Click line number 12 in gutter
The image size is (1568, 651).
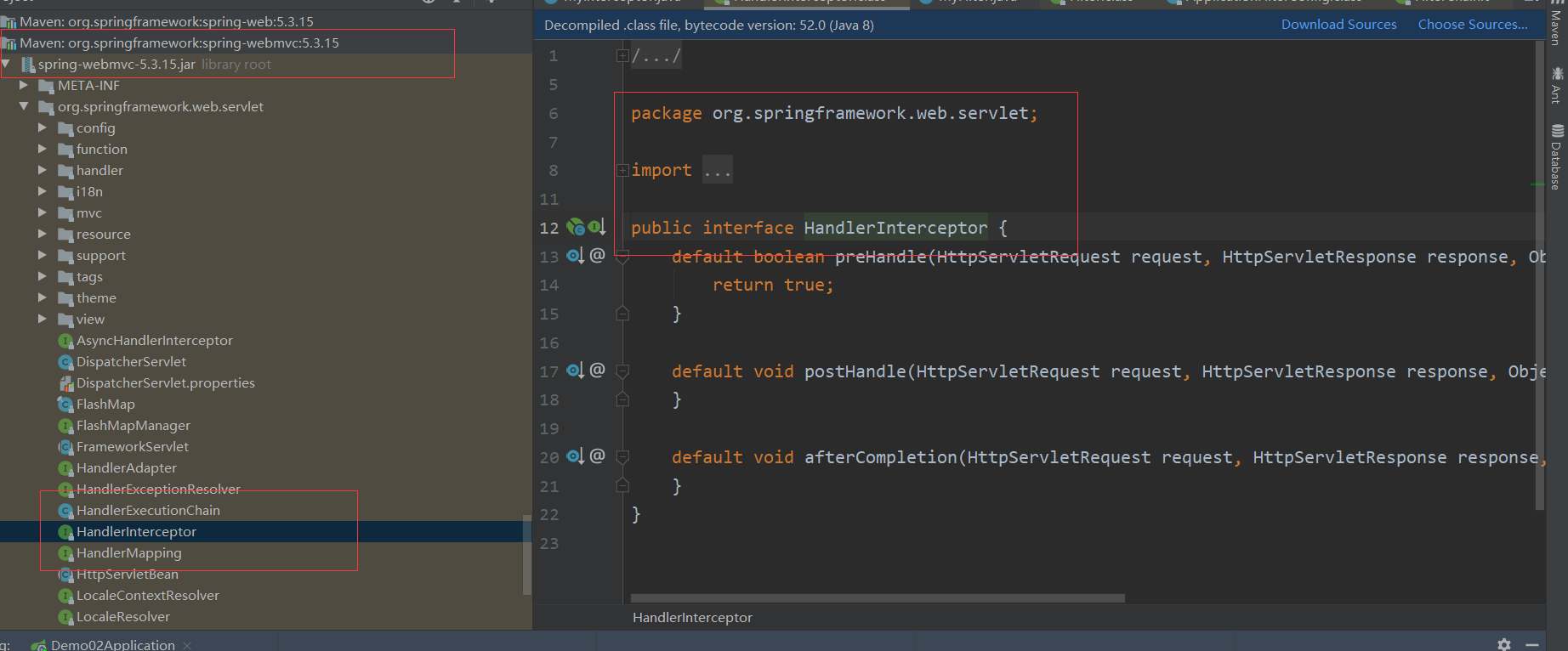tap(549, 228)
